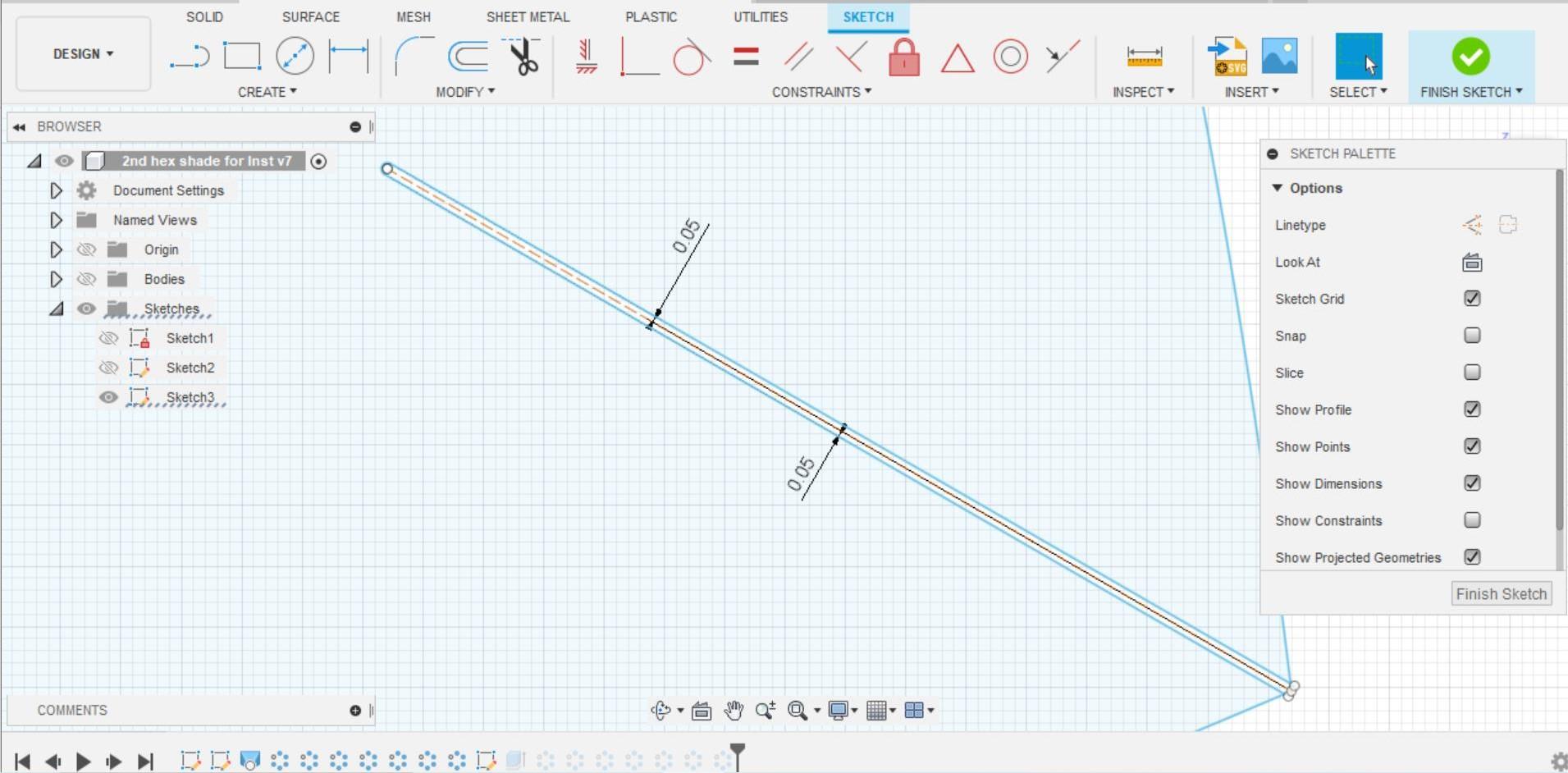Open the DESIGN workspace dropdown
The width and height of the screenshot is (1568, 773).
click(x=83, y=54)
